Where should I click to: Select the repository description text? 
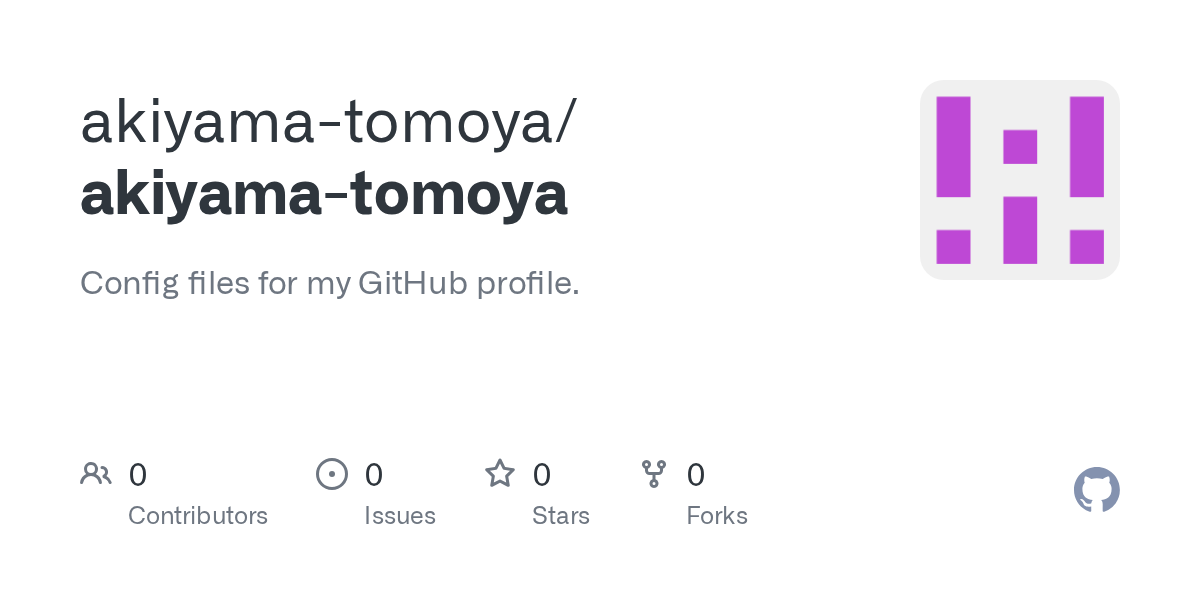click(x=329, y=283)
